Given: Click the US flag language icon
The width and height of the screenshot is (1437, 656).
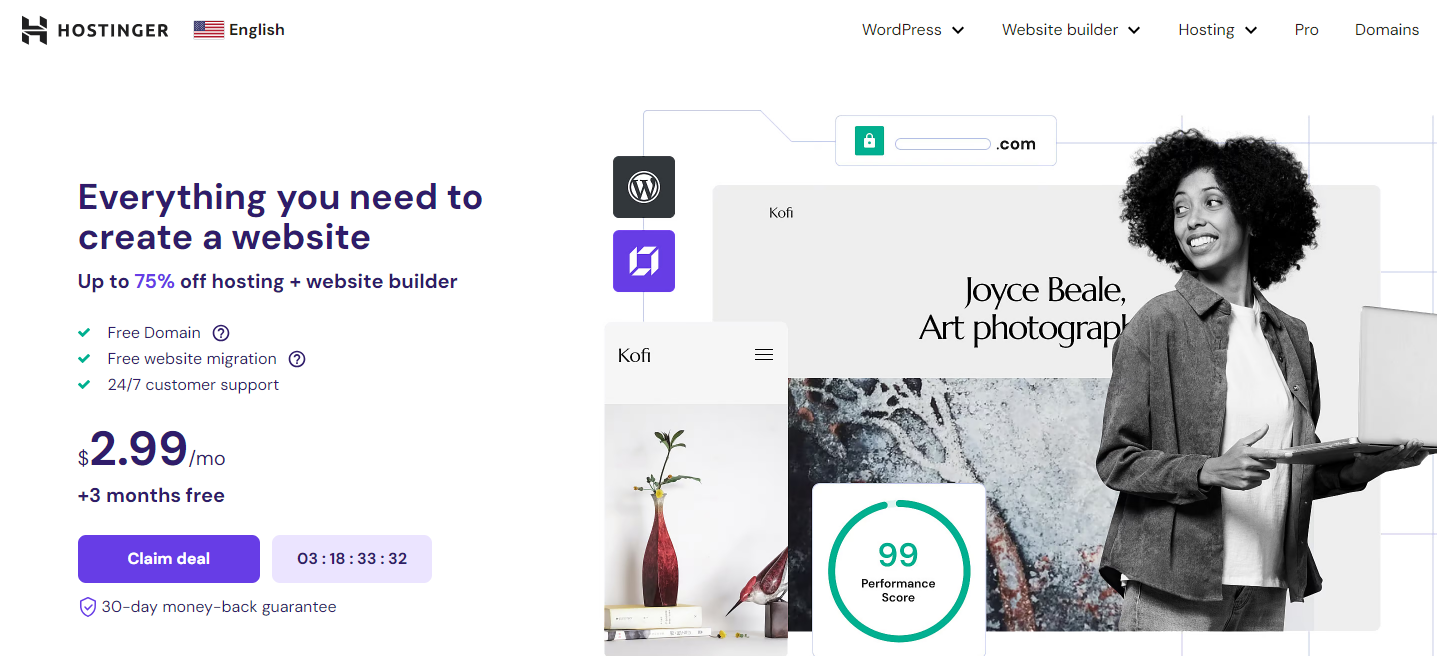Looking at the screenshot, I should click(208, 30).
